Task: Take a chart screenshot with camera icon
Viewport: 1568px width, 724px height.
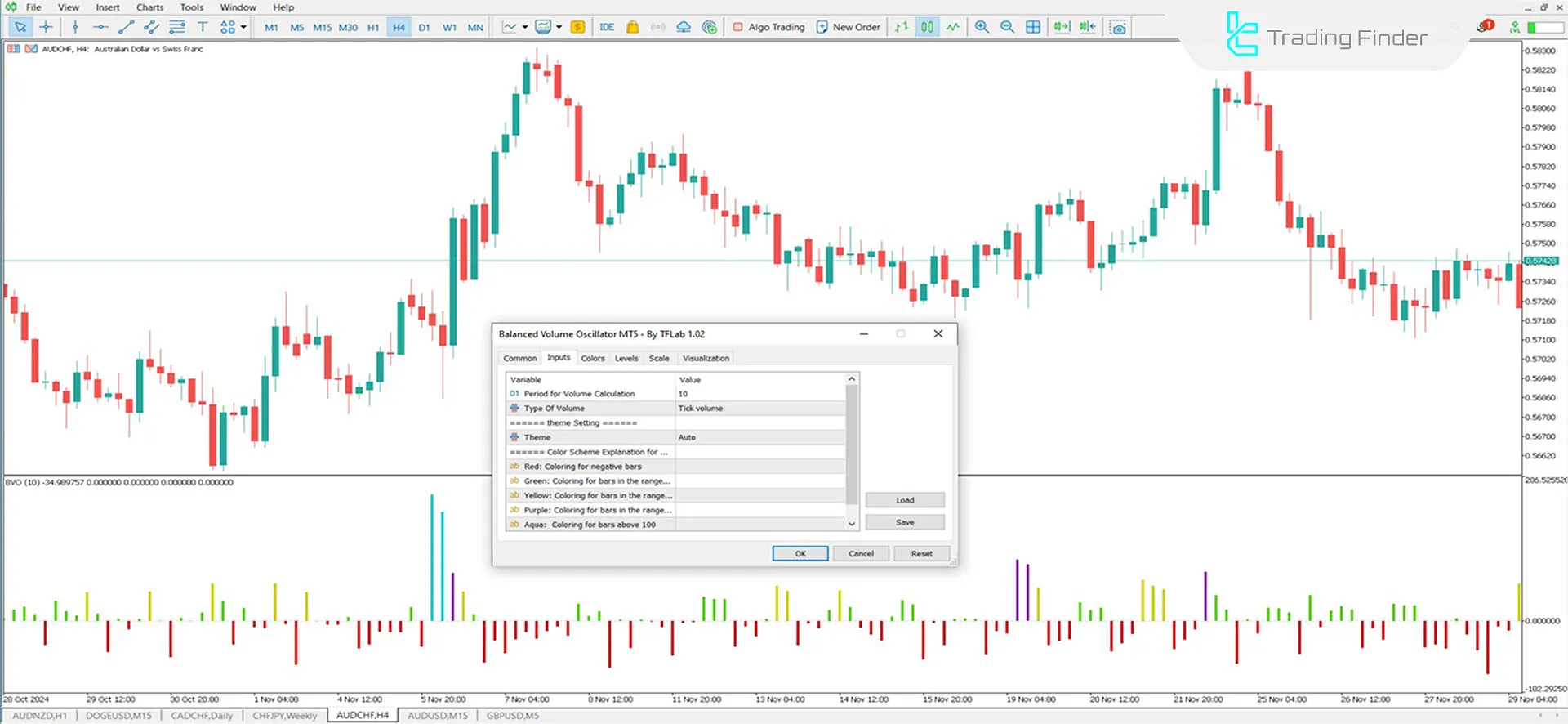Action: tap(1118, 27)
